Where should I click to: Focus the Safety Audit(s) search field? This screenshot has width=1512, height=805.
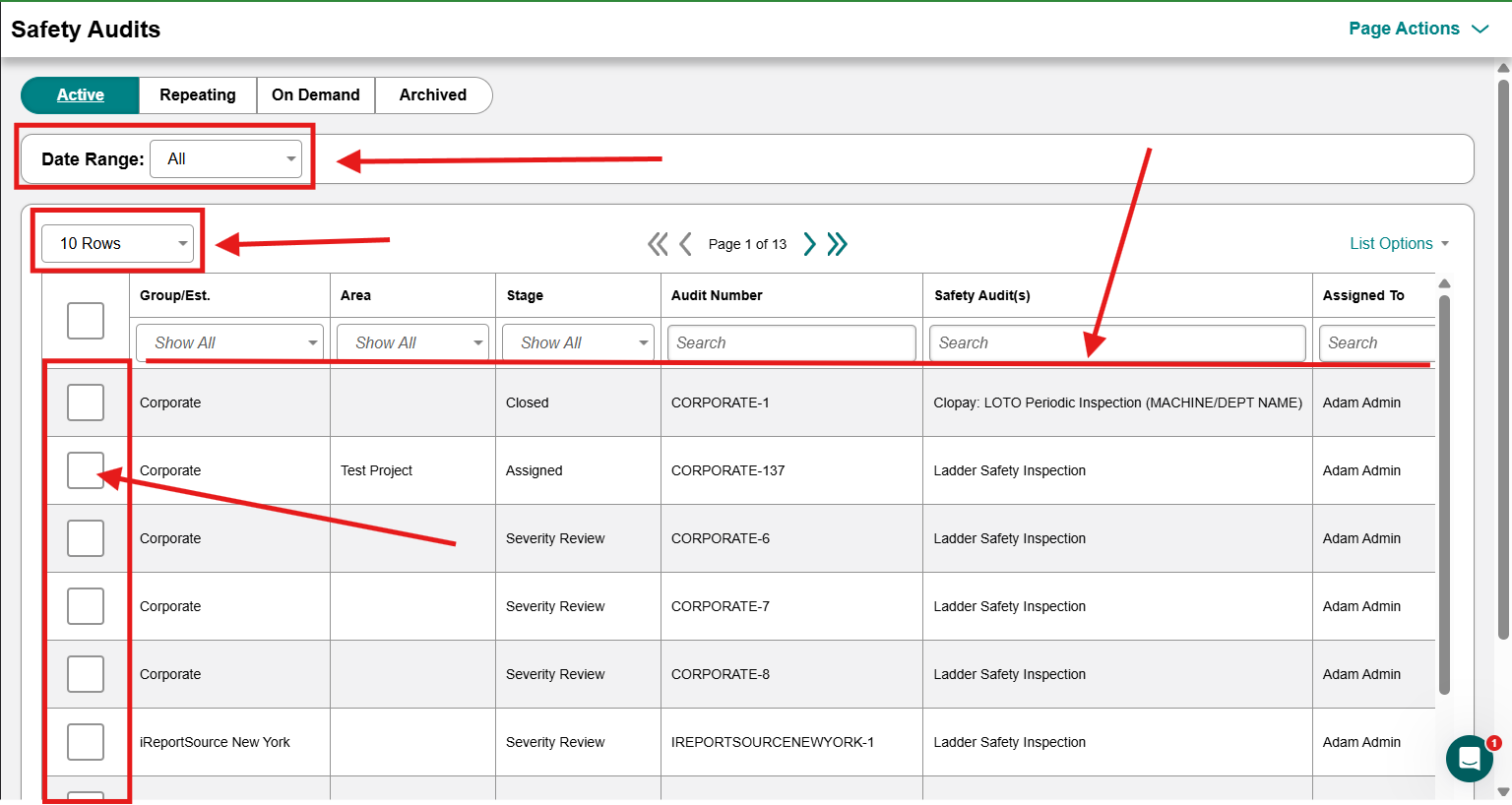[x=1117, y=342]
